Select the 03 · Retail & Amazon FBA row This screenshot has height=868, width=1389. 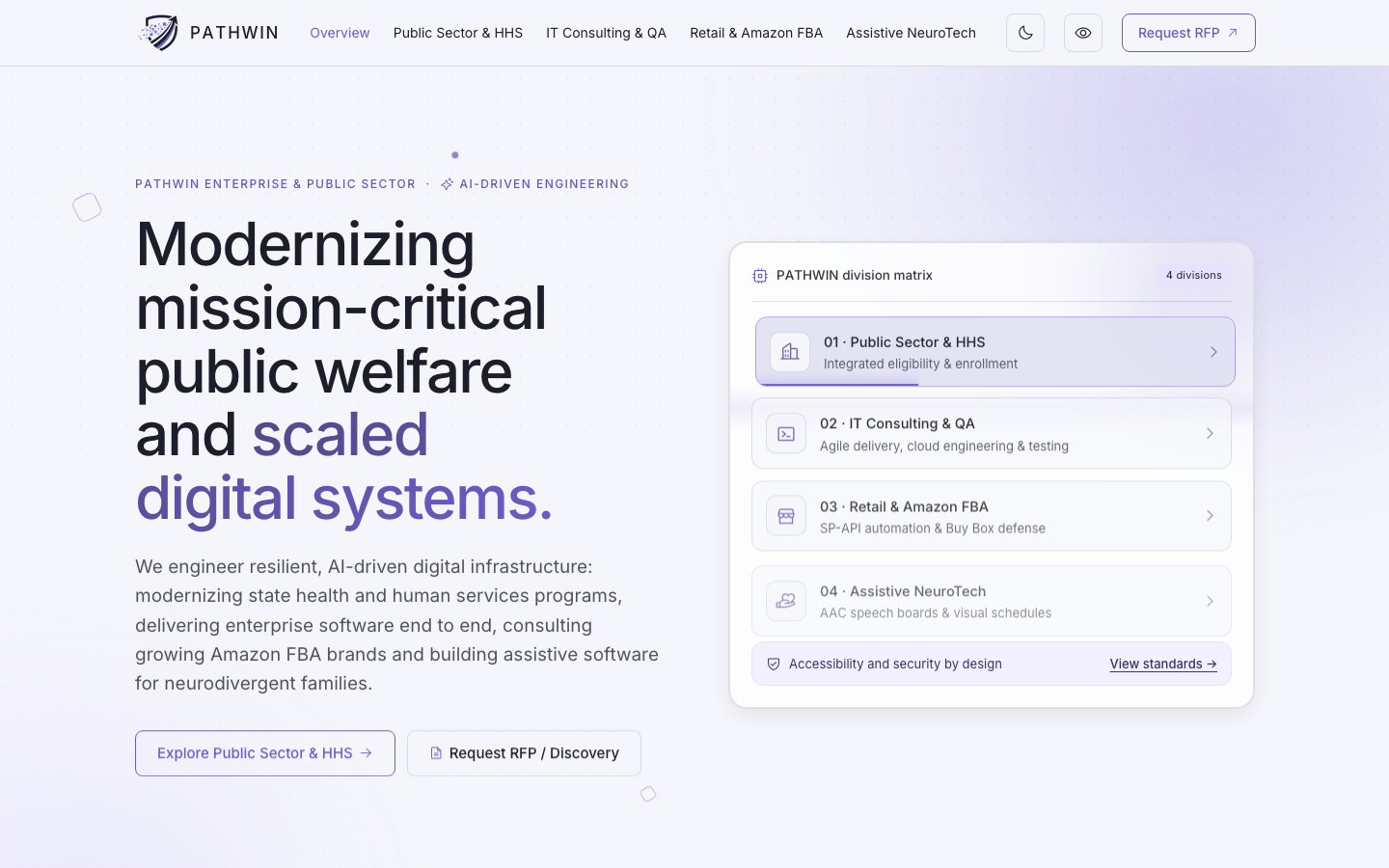992,516
